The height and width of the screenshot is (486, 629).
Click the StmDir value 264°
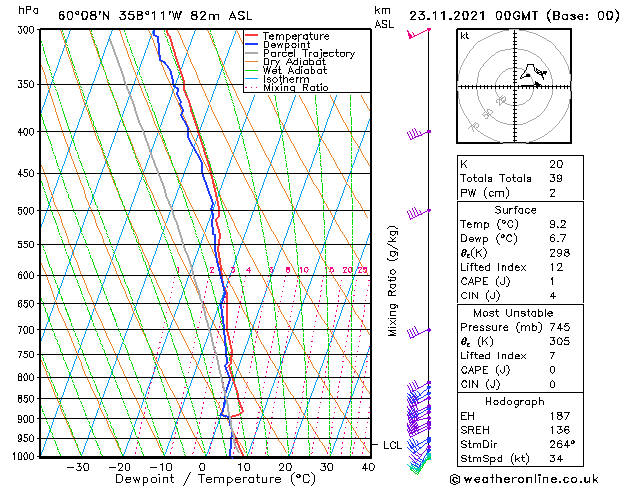click(x=562, y=444)
